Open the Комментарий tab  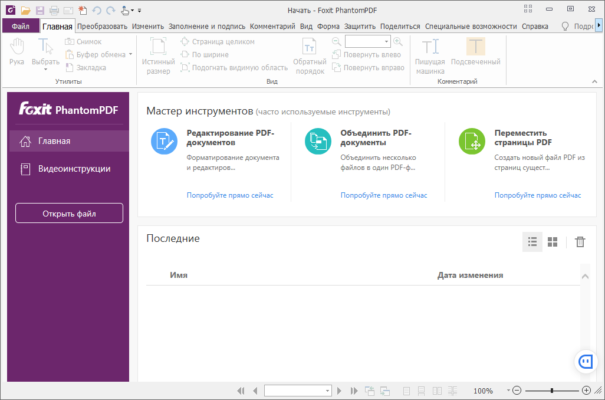272,26
